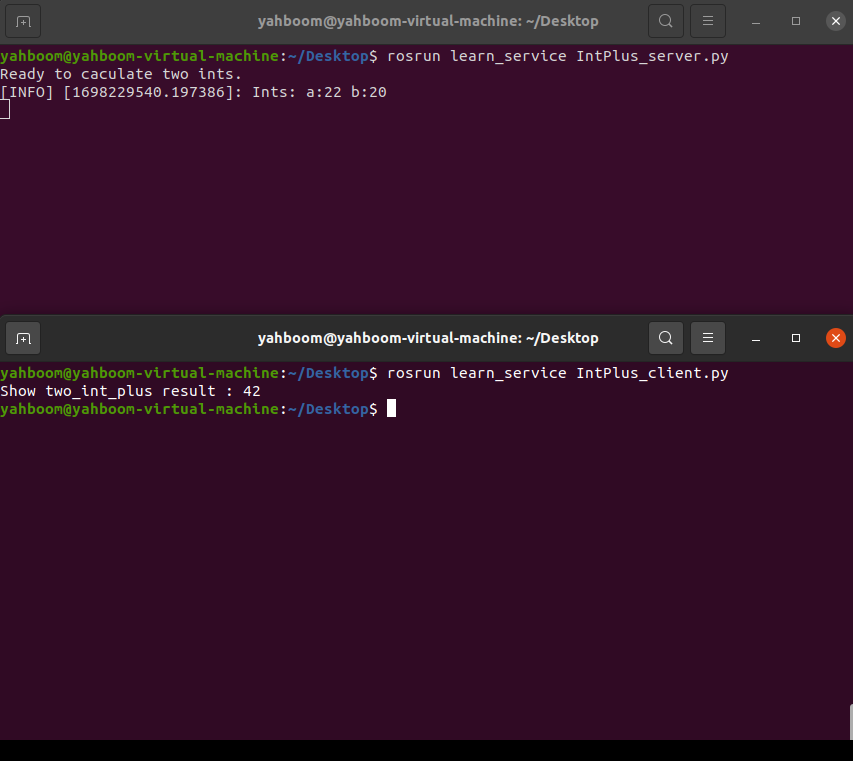Open the hamburger menu in the client terminal

708,338
